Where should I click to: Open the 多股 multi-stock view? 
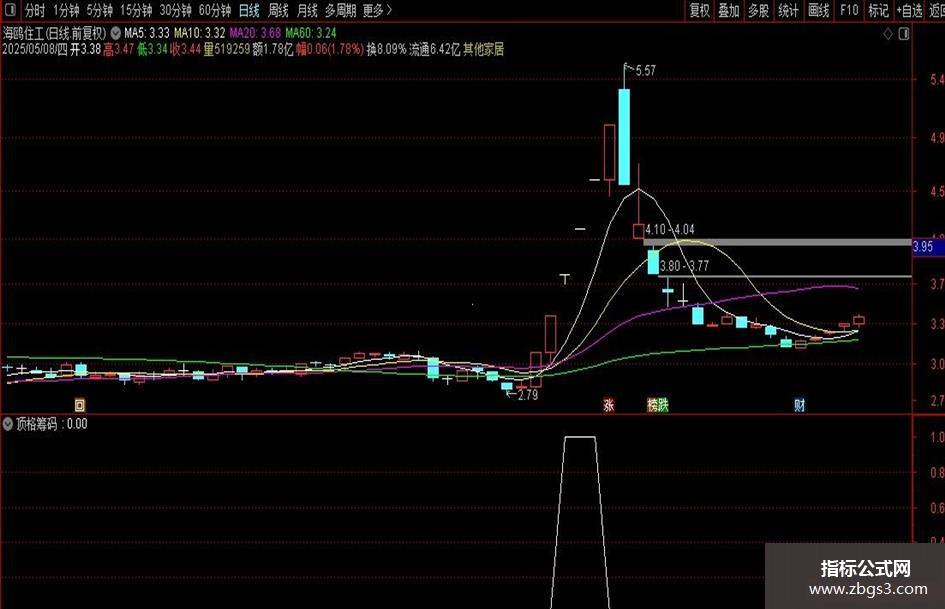tap(758, 10)
